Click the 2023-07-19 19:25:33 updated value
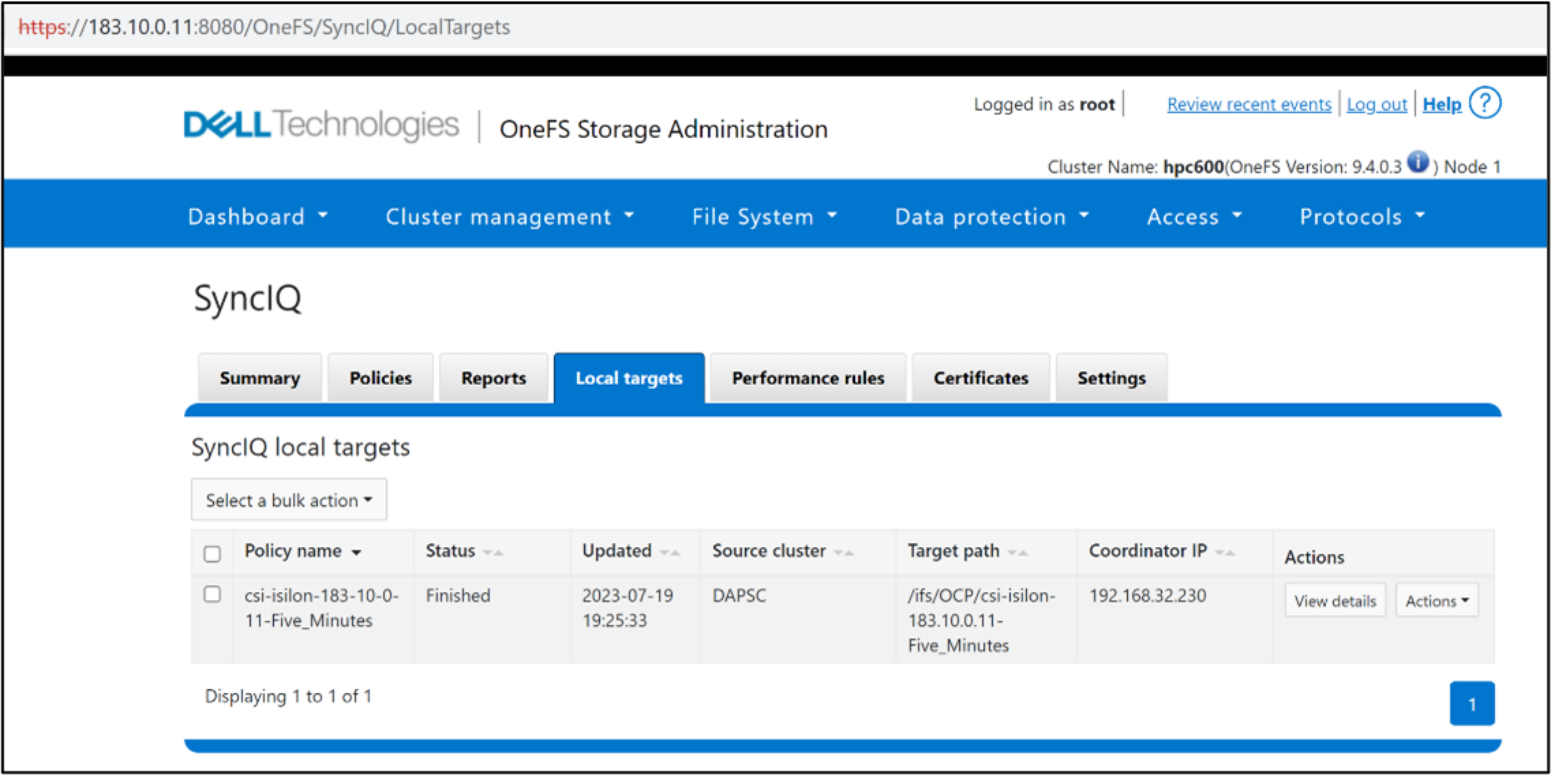The height and width of the screenshot is (775, 1551). [x=628, y=608]
